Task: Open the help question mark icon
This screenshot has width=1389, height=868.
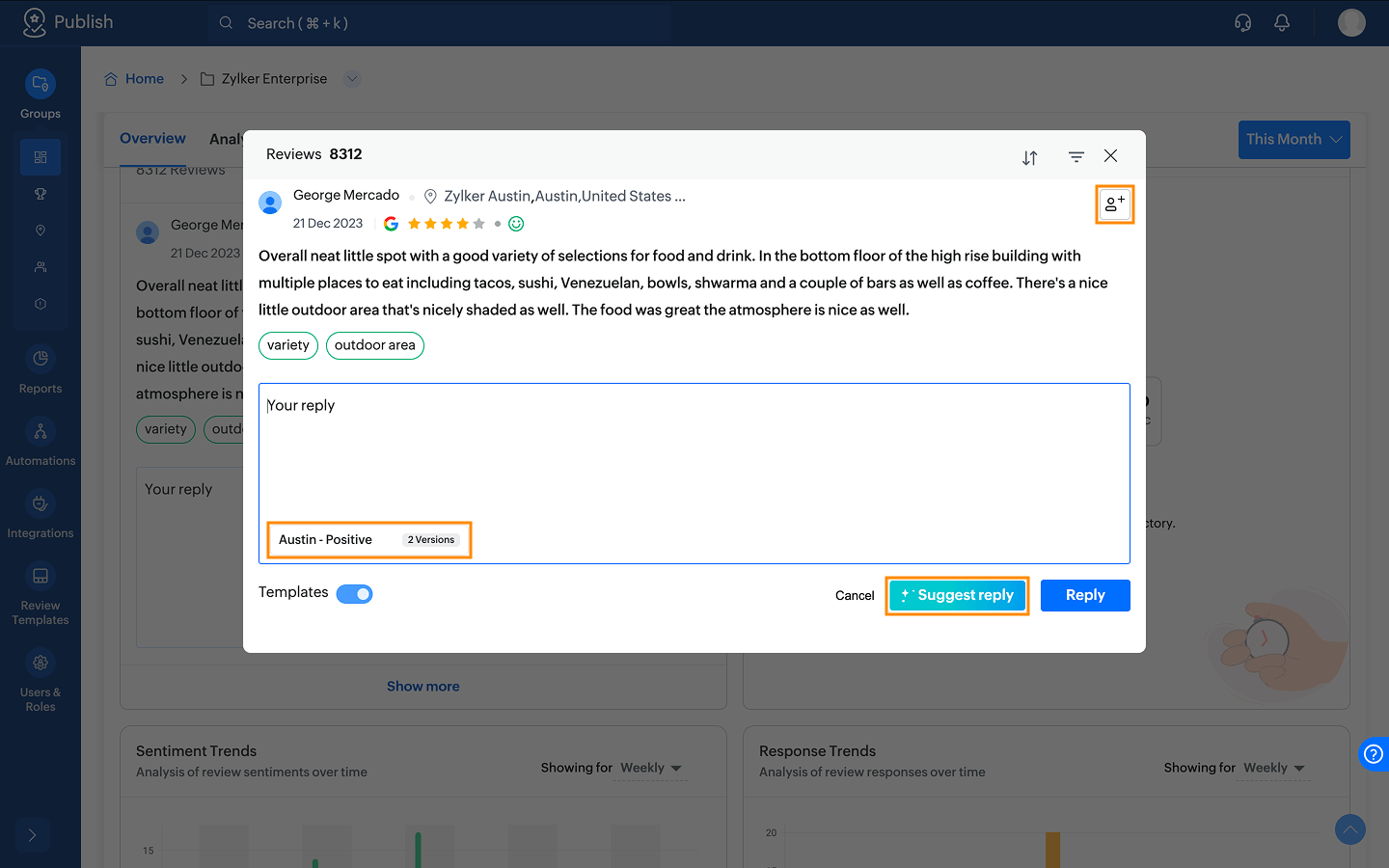Action: (1374, 754)
